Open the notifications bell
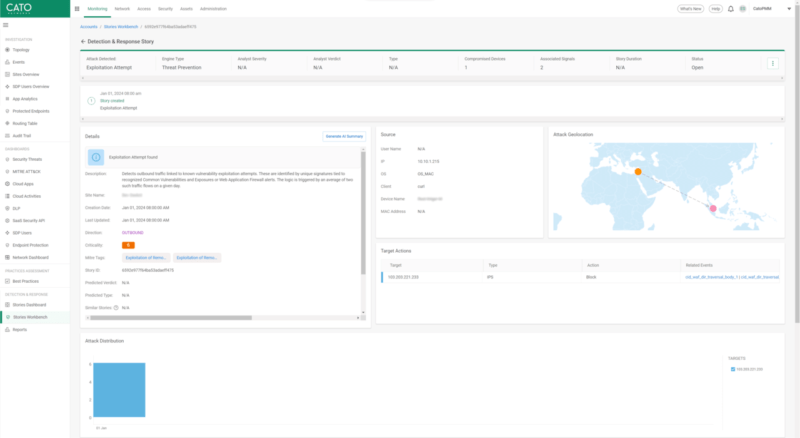Screen dimensions: 800x438 [x=731, y=8]
